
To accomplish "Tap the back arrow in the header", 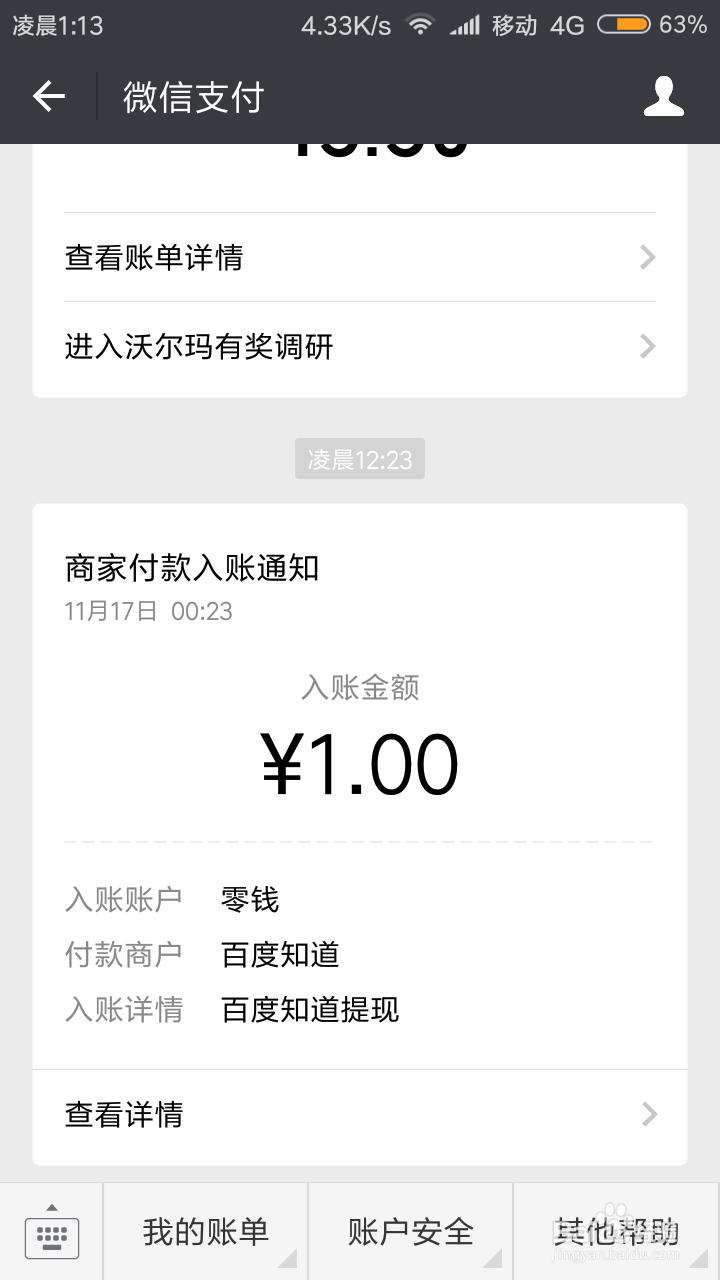I will pos(48,96).
